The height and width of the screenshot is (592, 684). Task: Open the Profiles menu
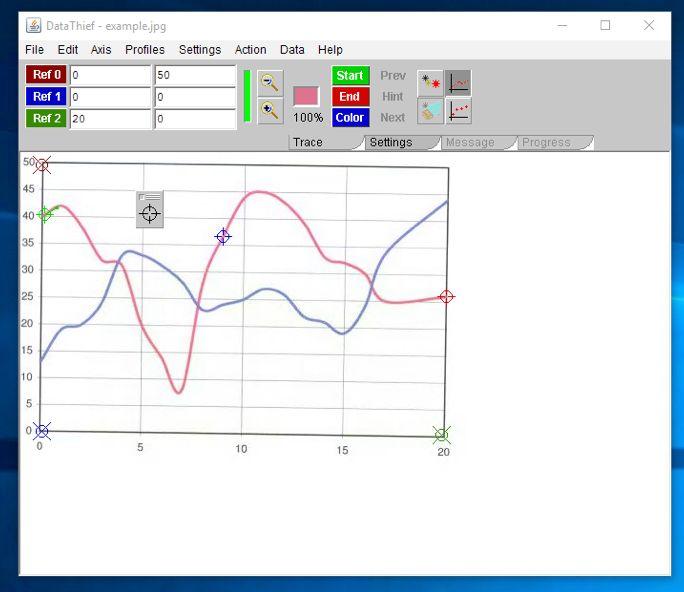145,50
